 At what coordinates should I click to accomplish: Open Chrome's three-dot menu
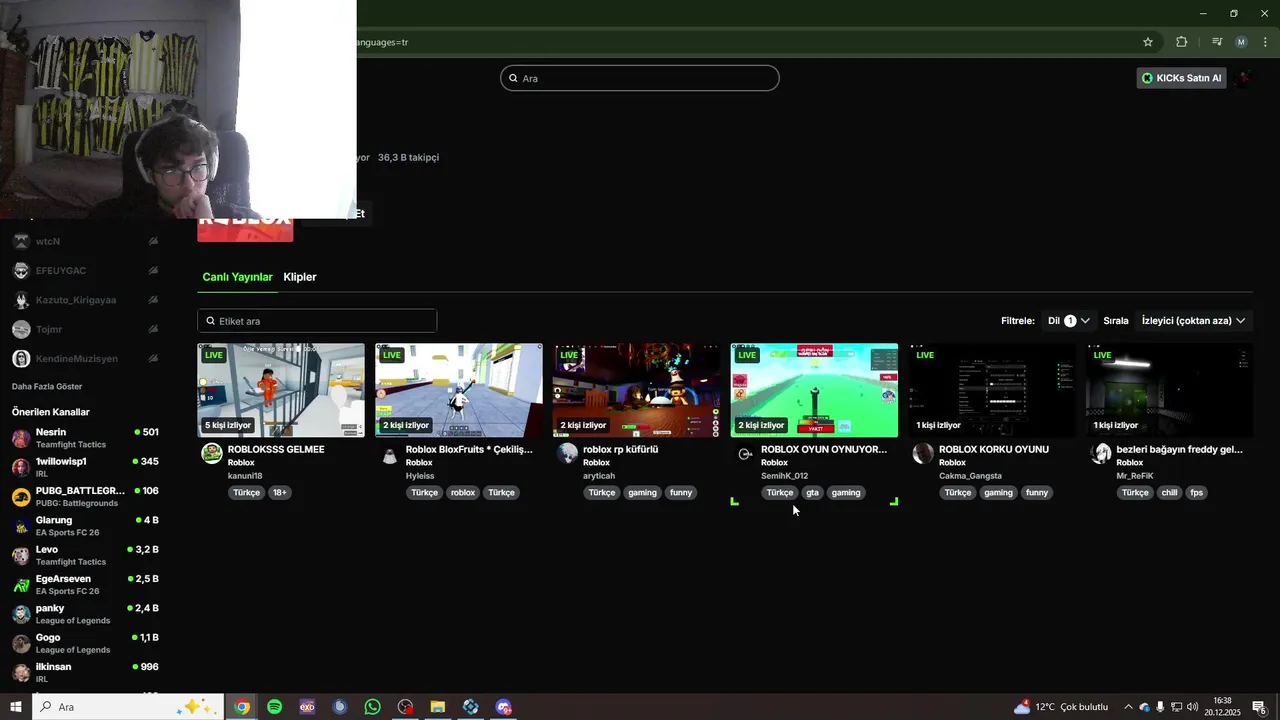tap(1265, 42)
